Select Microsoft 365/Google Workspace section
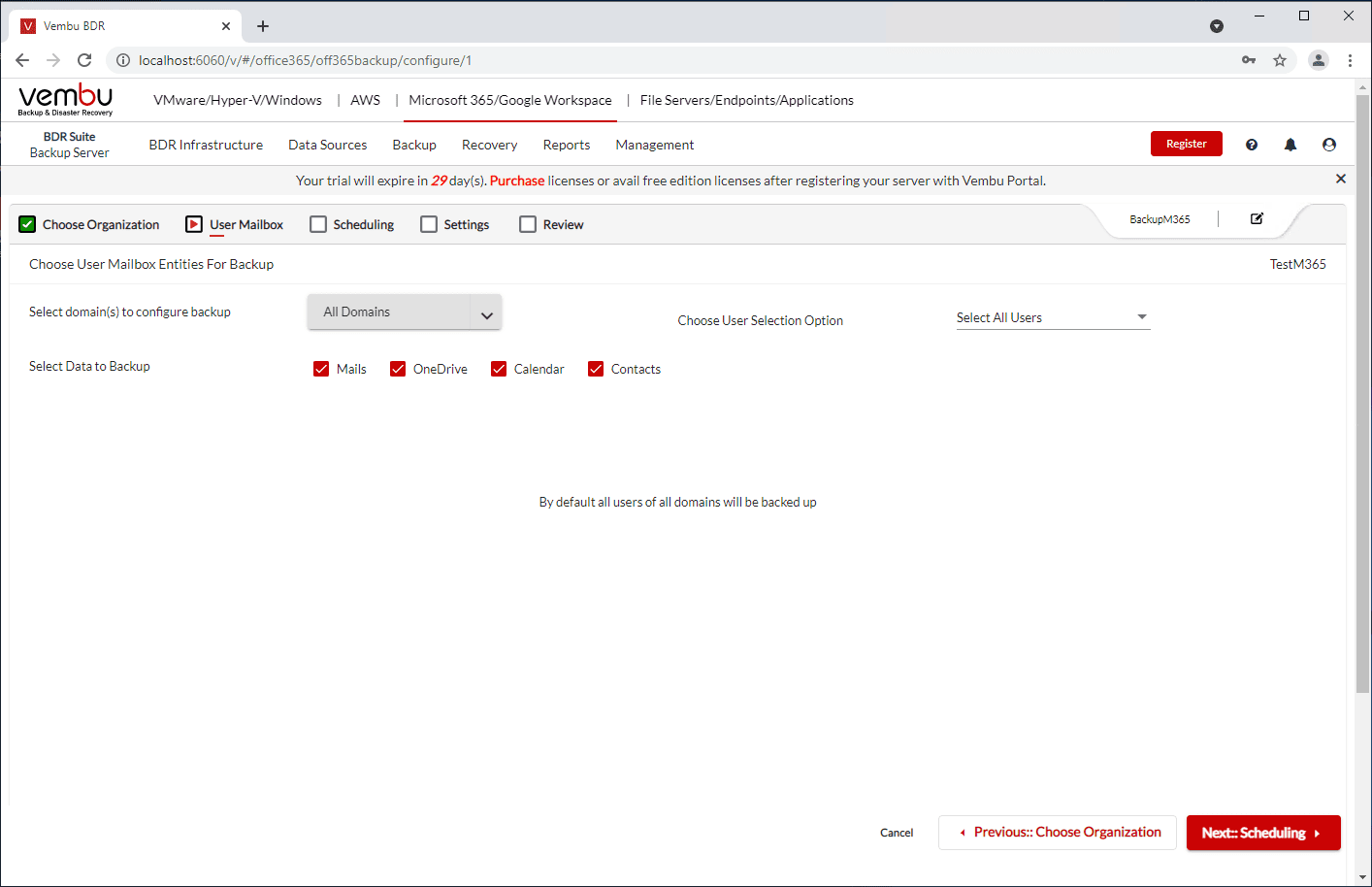Viewport: 1372px width, 887px height. coord(510,100)
